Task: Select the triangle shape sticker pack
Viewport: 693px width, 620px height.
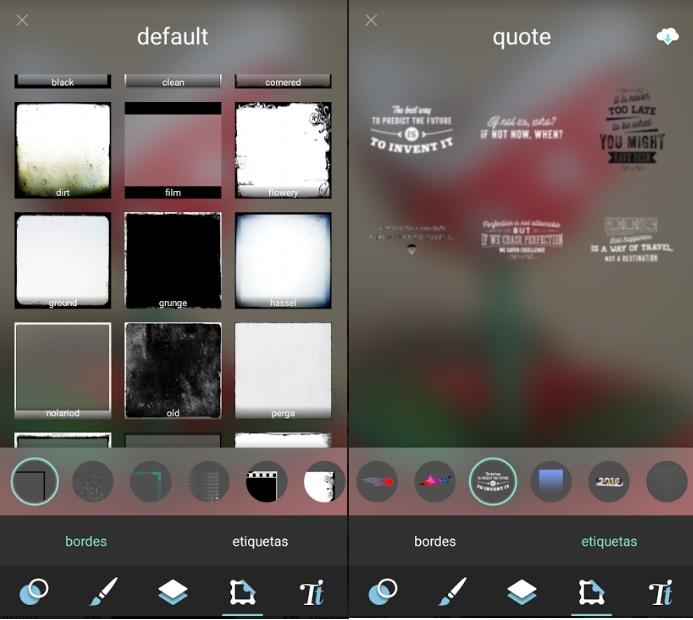Action: pyautogui.click(x=667, y=482)
